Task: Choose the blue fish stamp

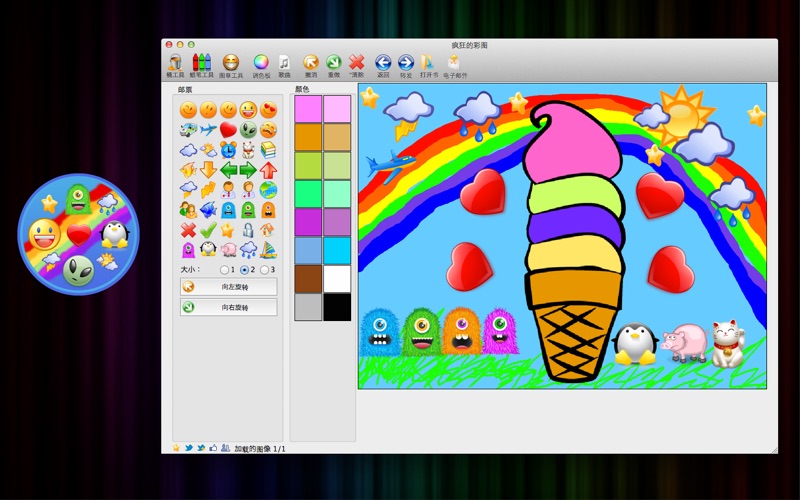Action: click(x=208, y=210)
